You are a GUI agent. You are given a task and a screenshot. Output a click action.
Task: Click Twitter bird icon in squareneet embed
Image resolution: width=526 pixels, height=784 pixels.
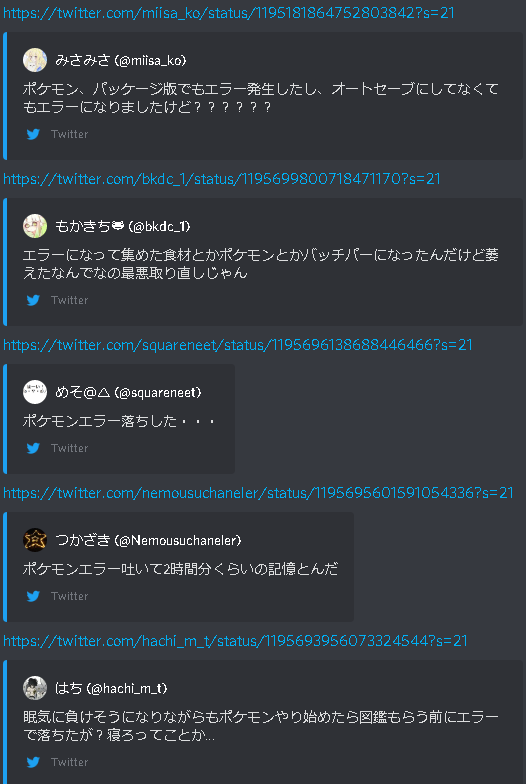click(x=34, y=448)
